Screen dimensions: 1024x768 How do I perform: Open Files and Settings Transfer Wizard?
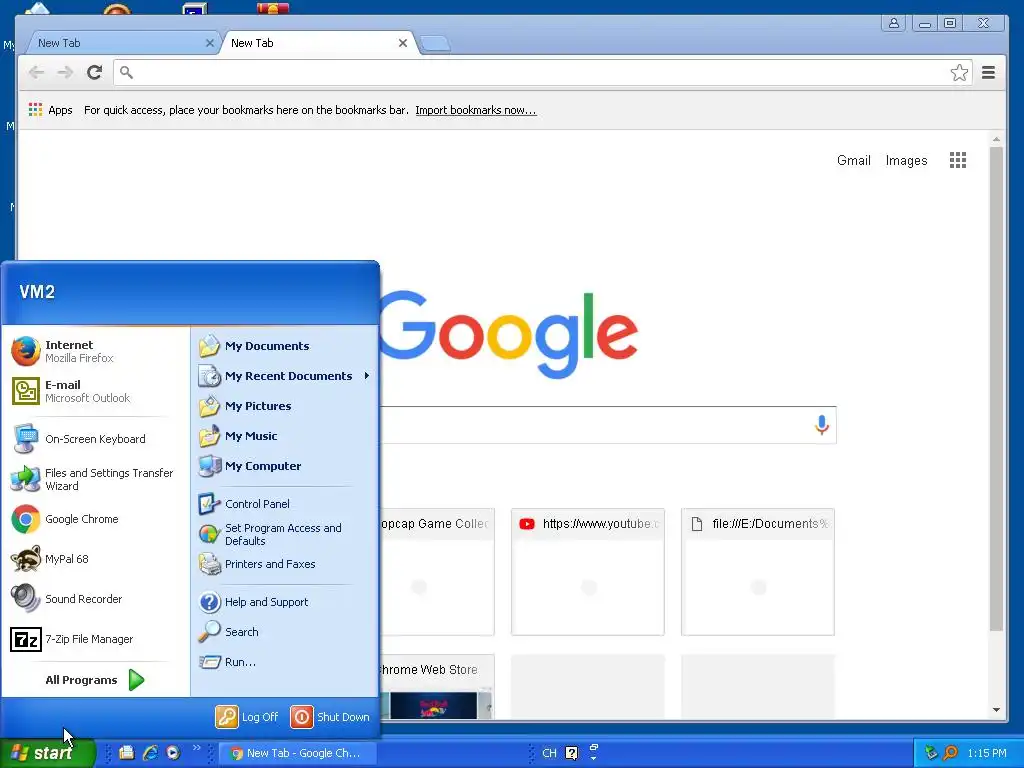95,479
